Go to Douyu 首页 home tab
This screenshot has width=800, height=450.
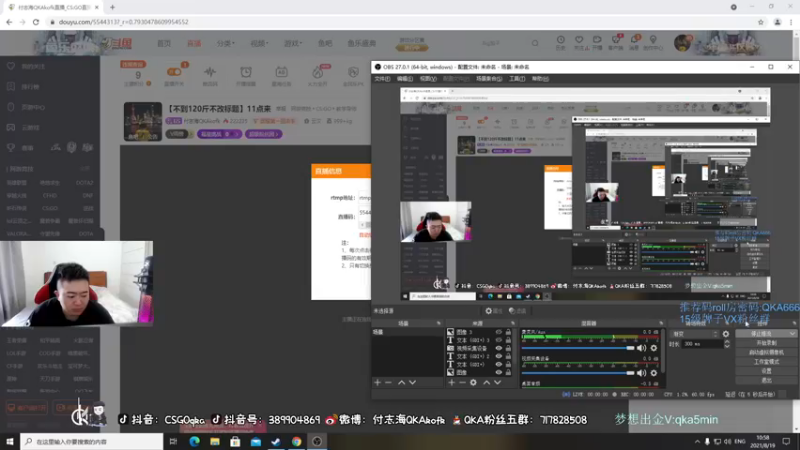164,43
